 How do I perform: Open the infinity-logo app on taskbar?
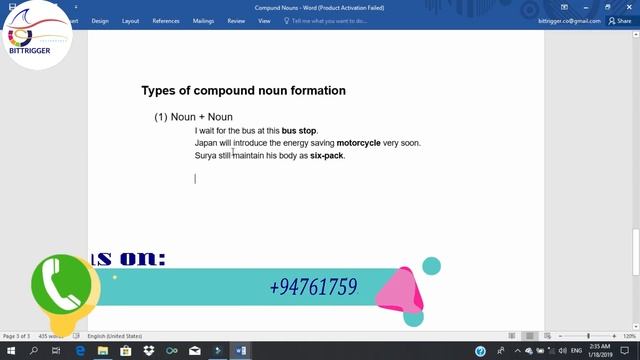172,351
